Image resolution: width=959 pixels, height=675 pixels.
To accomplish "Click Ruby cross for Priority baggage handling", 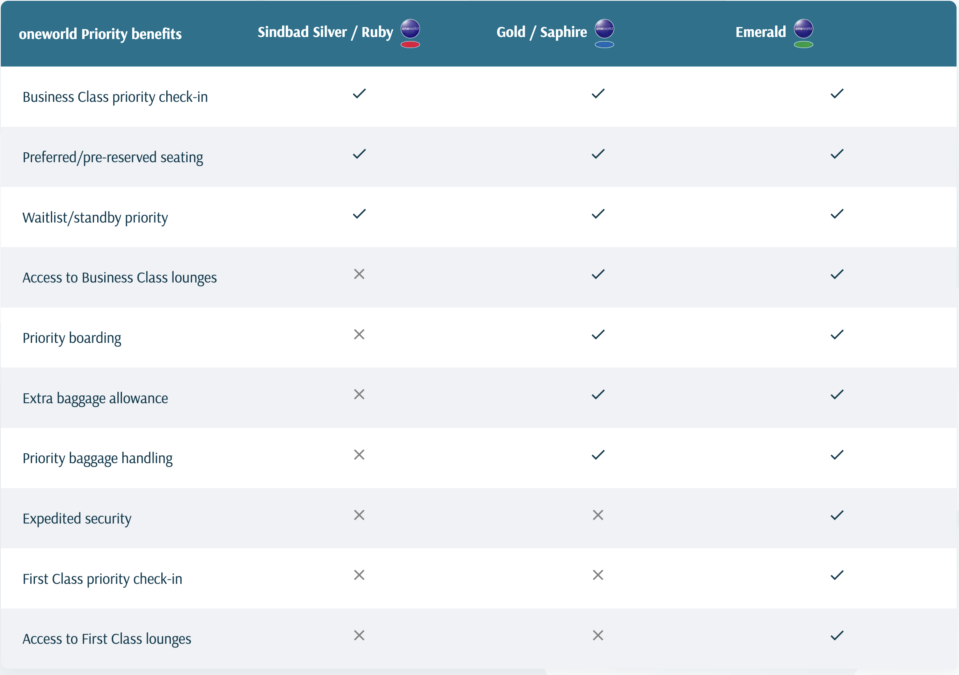I will coord(359,455).
